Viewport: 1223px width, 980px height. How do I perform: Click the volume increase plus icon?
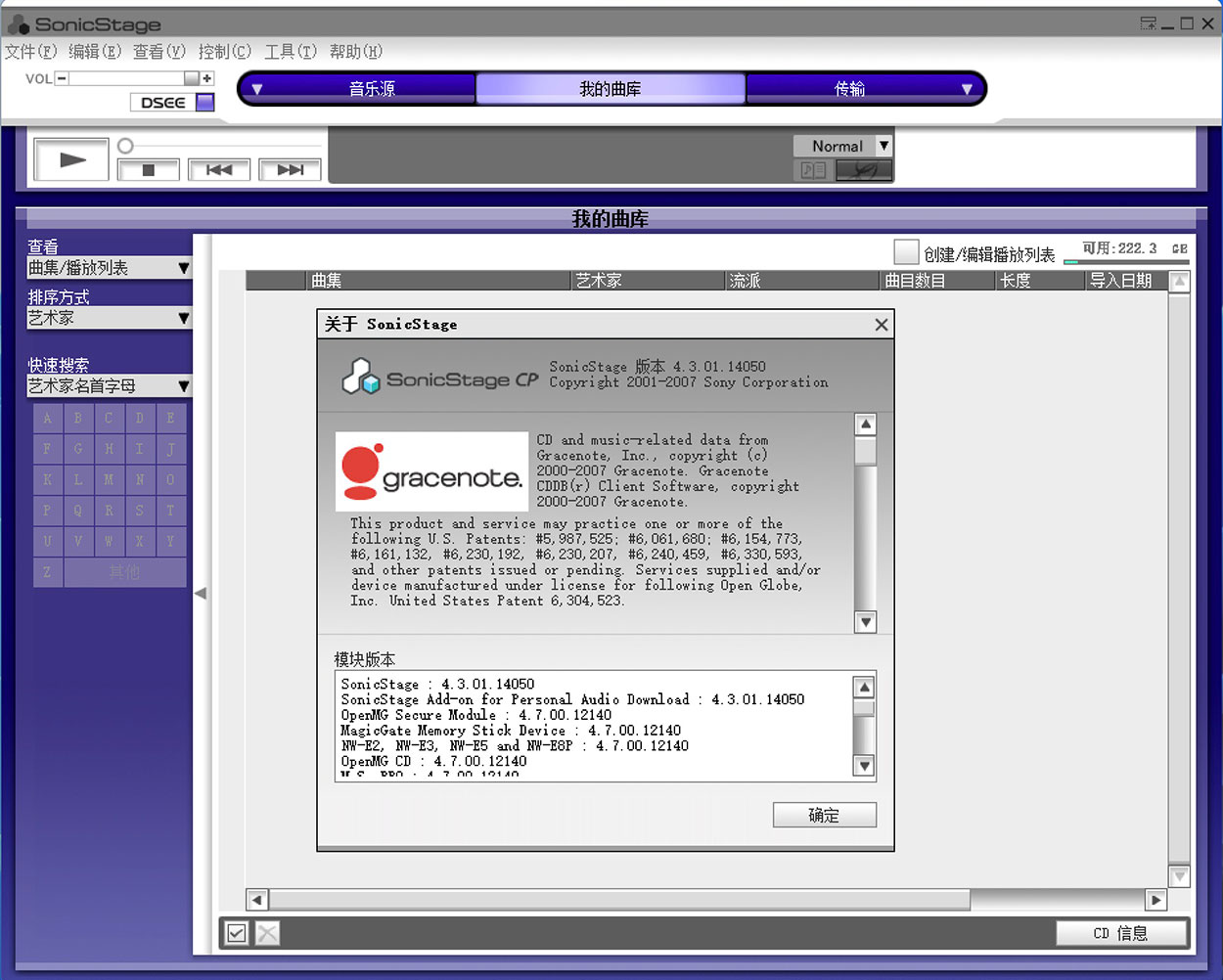(206, 78)
